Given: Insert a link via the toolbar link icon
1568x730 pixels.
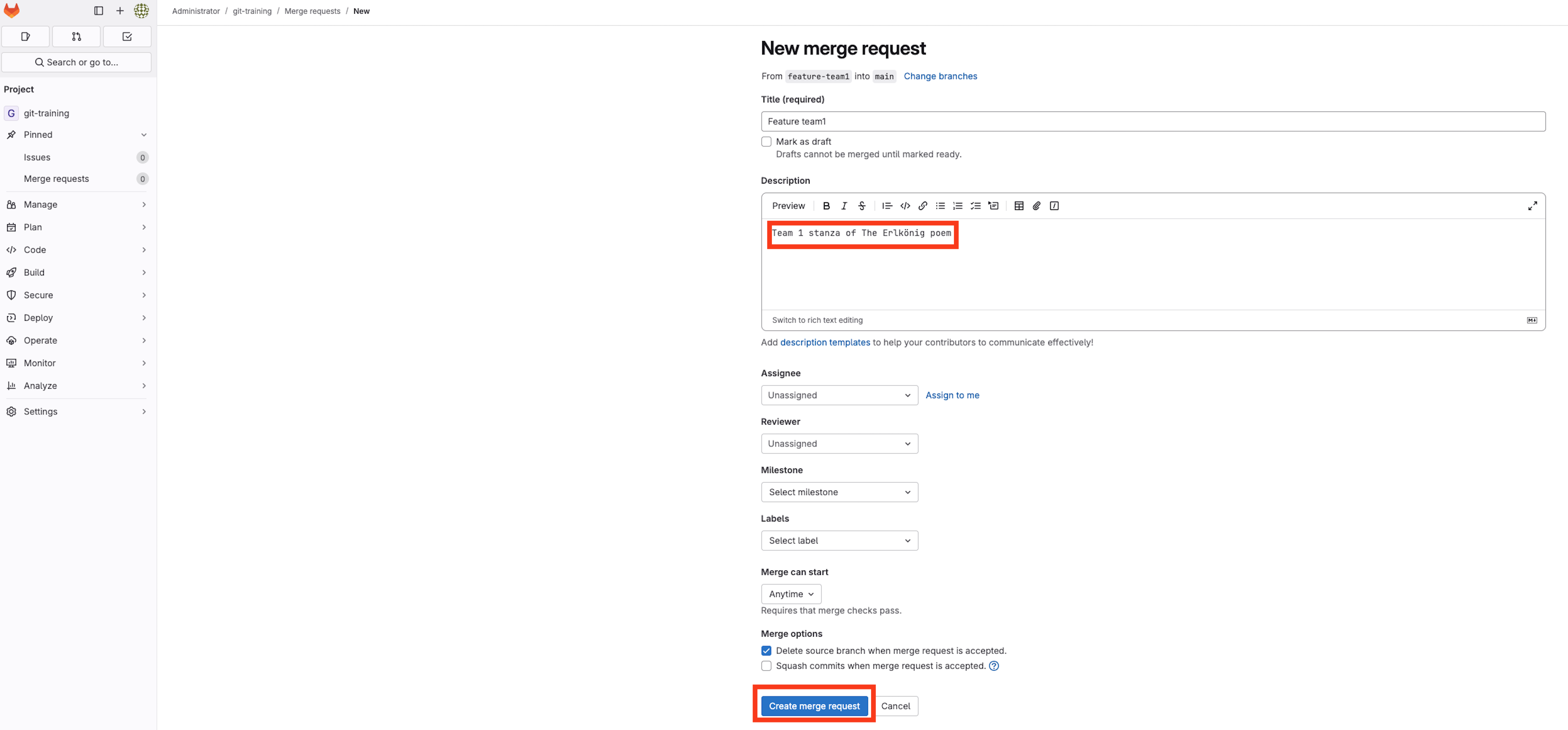Looking at the screenshot, I should (923, 206).
